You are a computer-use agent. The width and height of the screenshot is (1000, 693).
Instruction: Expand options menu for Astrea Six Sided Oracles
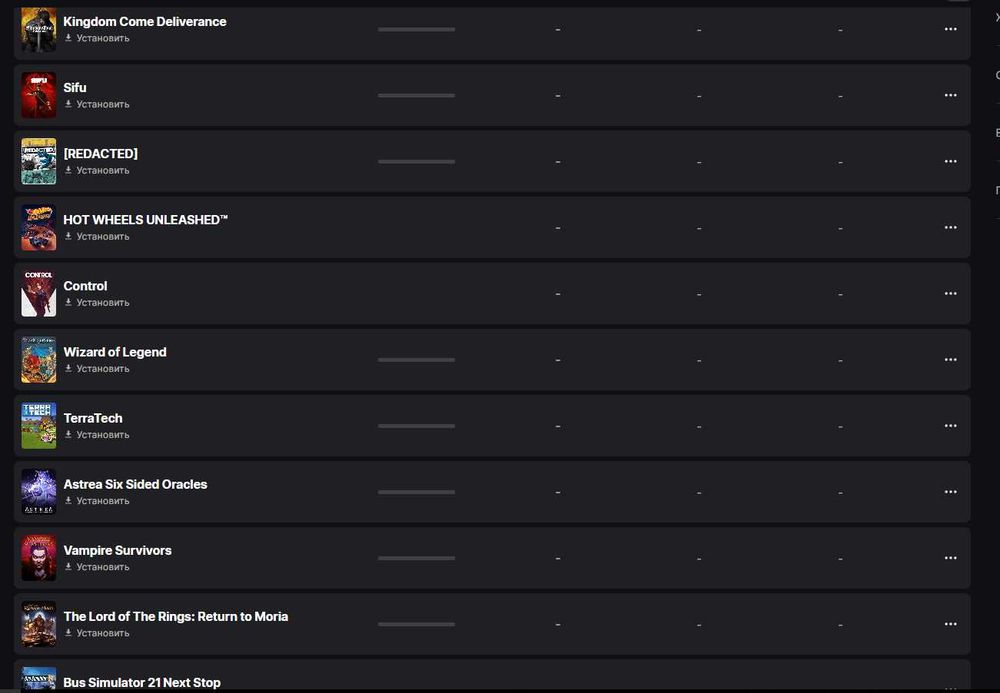950,491
